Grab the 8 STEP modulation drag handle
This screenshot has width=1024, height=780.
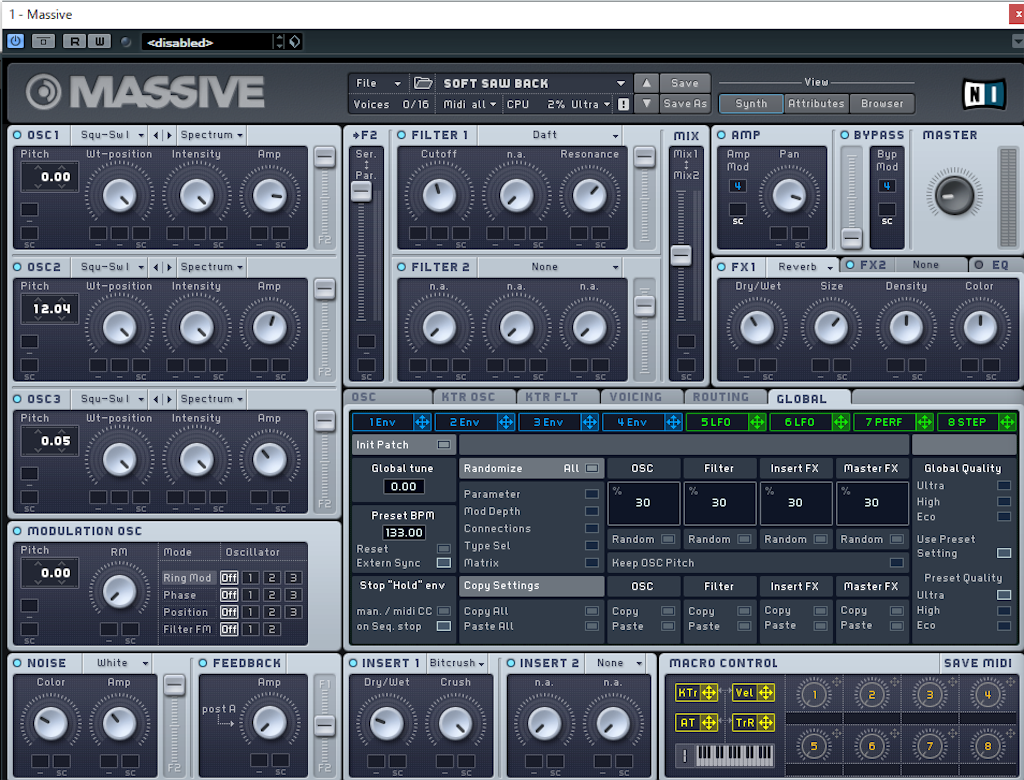point(1008,422)
